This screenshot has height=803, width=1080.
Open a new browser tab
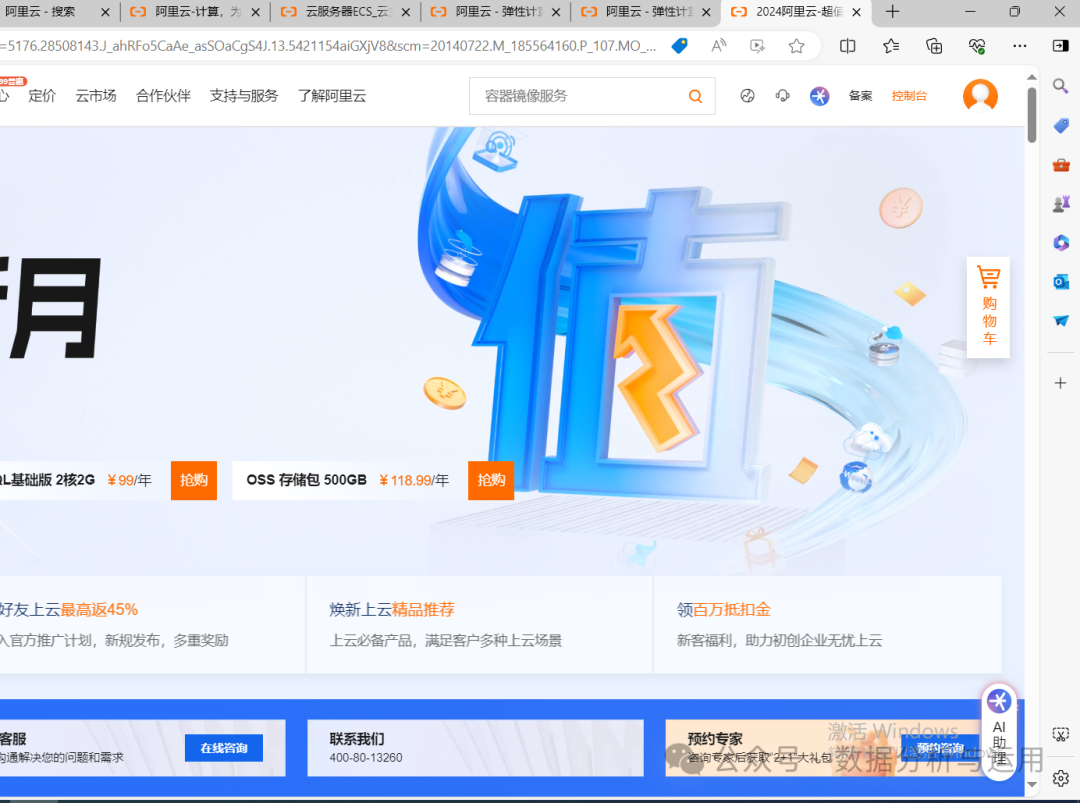[x=892, y=12]
